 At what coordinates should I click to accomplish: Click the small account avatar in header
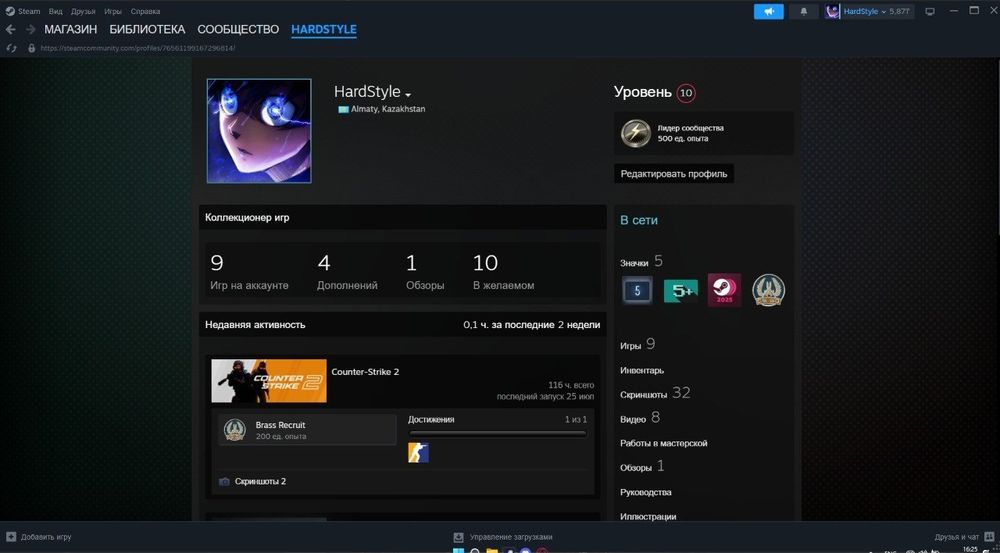pyautogui.click(x=832, y=11)
